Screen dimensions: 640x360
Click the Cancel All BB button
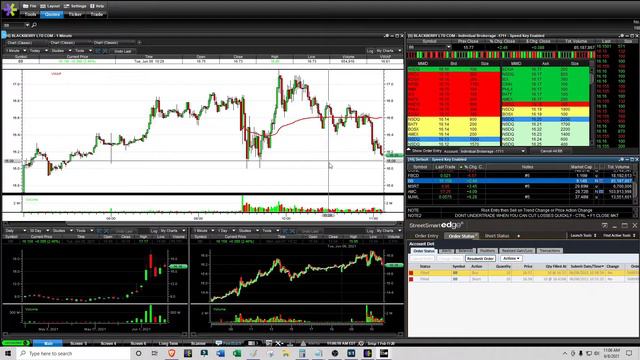point(551,151)
